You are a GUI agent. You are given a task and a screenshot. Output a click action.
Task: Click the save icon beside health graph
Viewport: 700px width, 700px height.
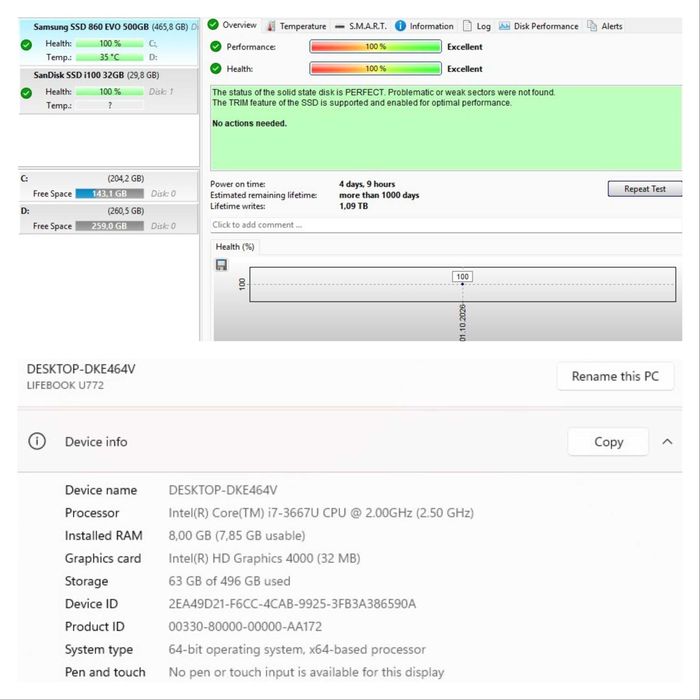click(221, 265)
